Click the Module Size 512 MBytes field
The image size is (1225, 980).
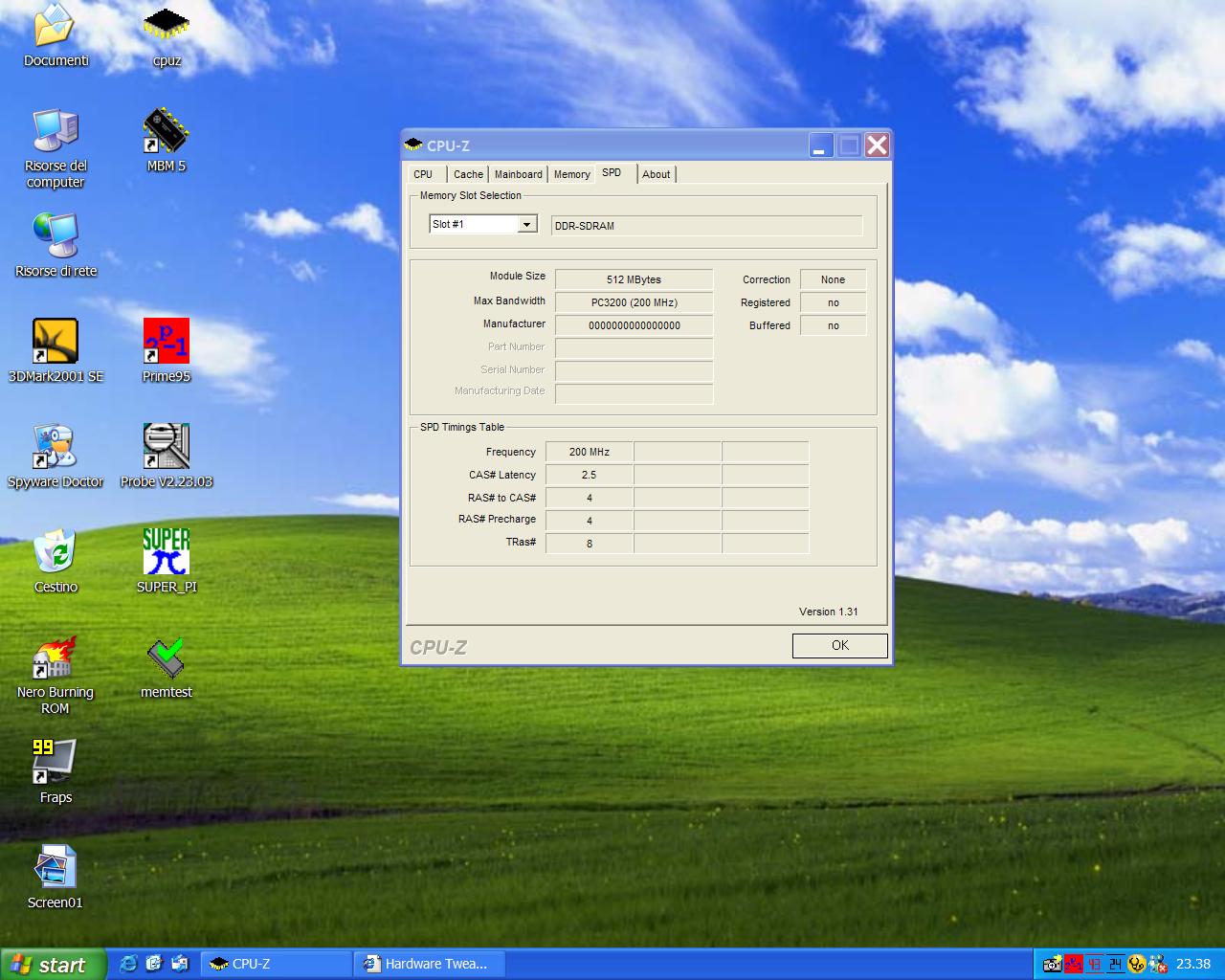(x=634, y=279)
